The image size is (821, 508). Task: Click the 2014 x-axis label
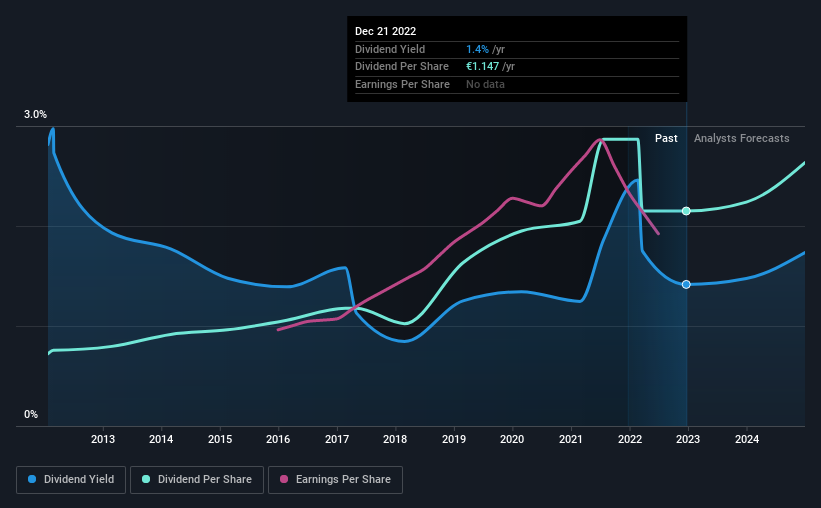tap(161, 439)
